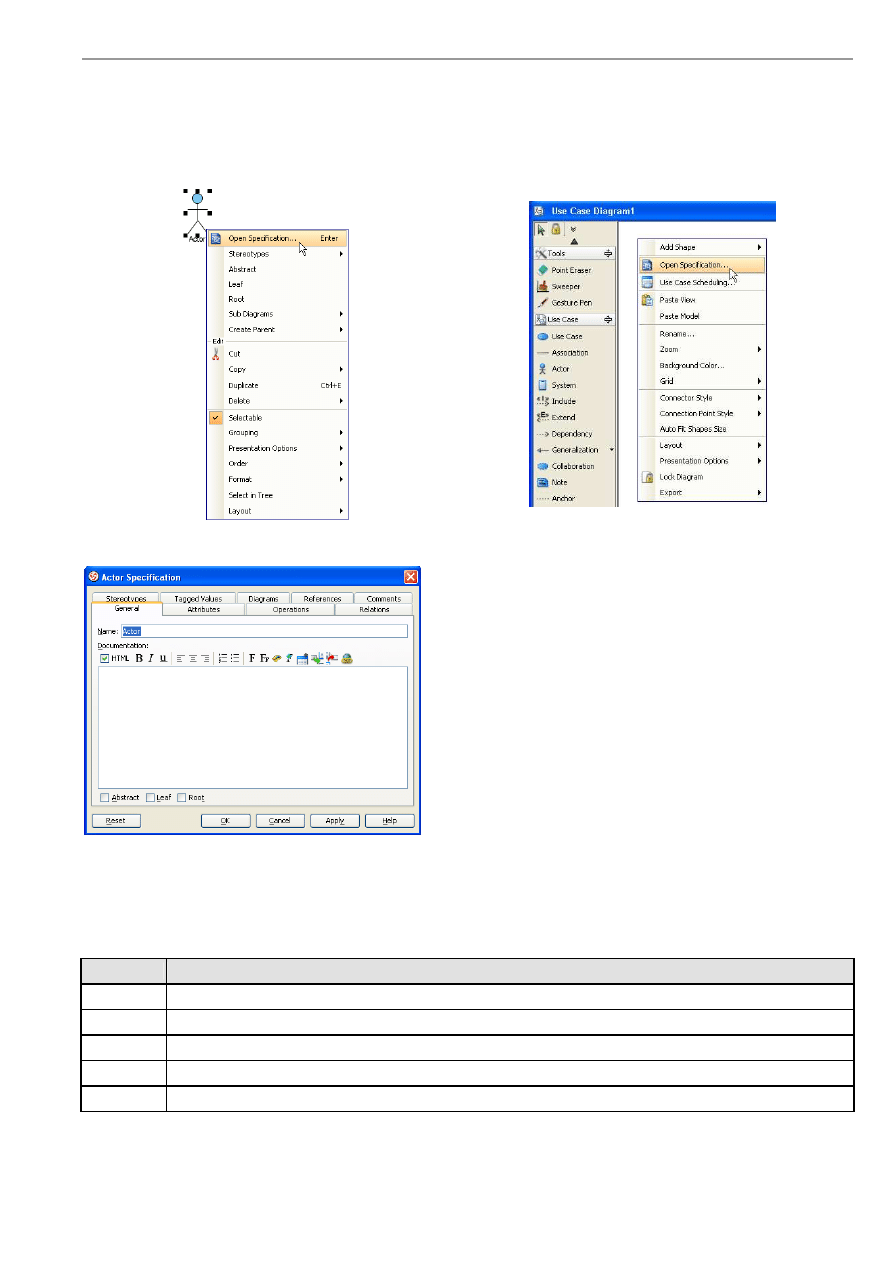
Task: Choose the Gesture Pen tool
Action: click(570, 302)
